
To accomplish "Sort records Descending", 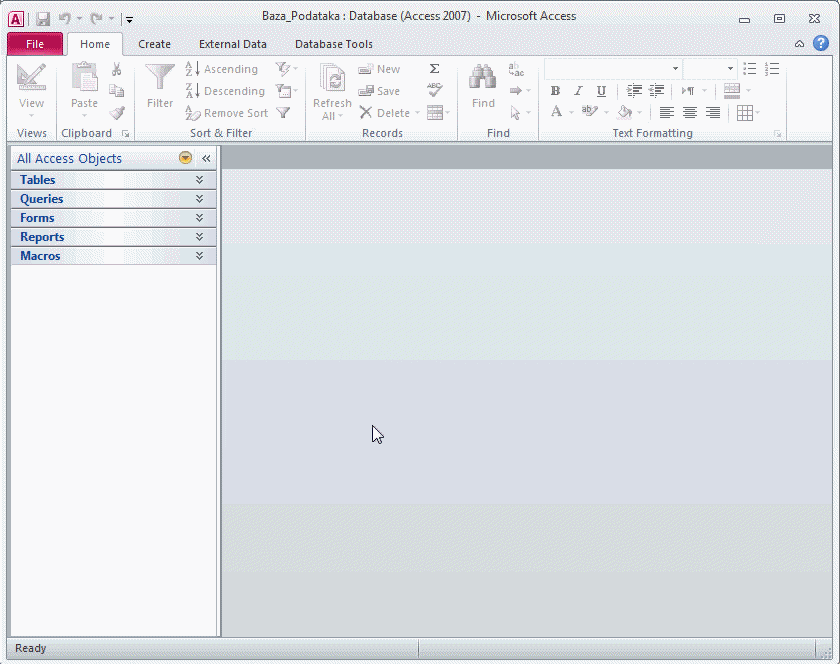I will tap(225, 91).
